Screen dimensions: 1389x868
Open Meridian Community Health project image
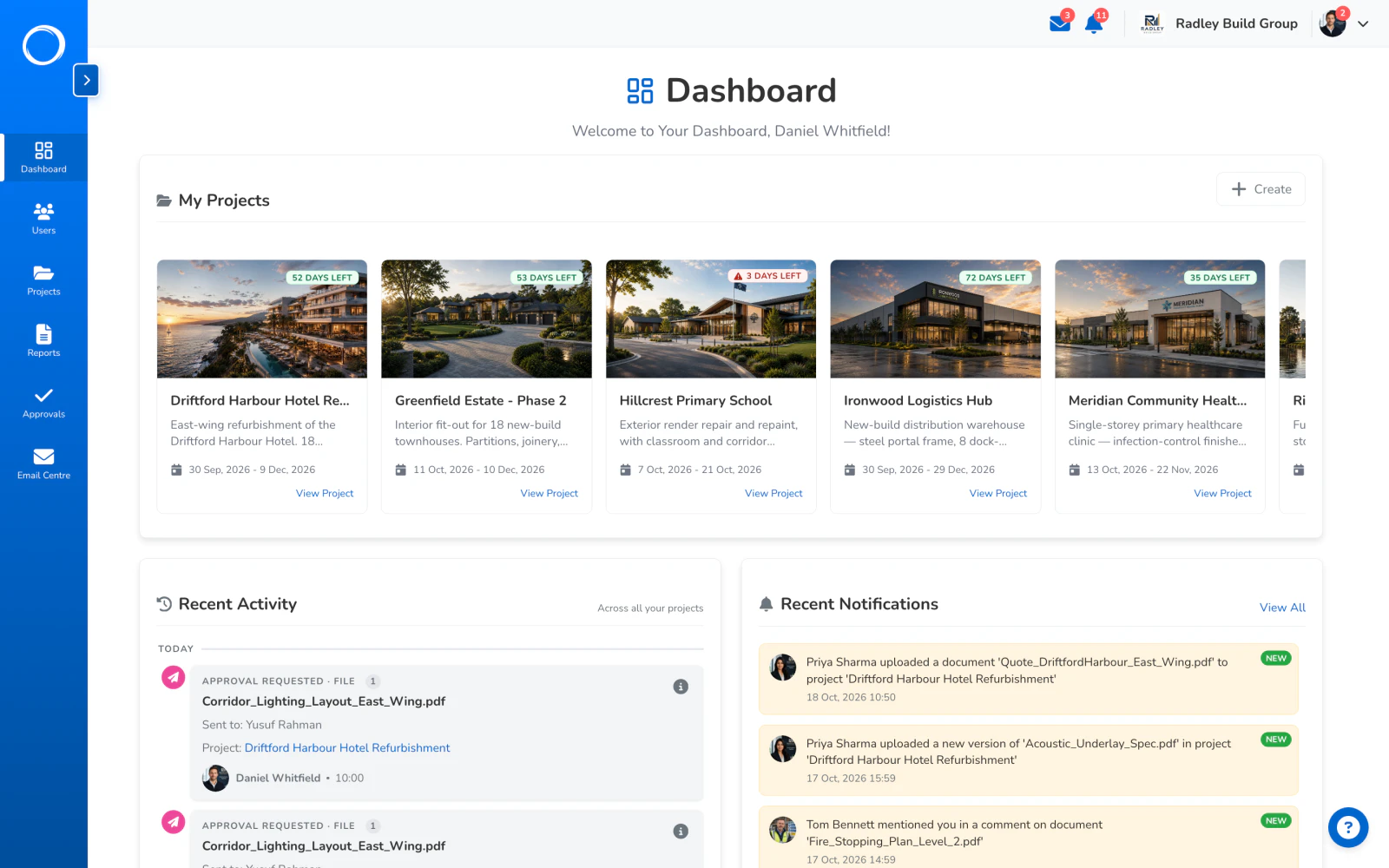coord(1160,319)
